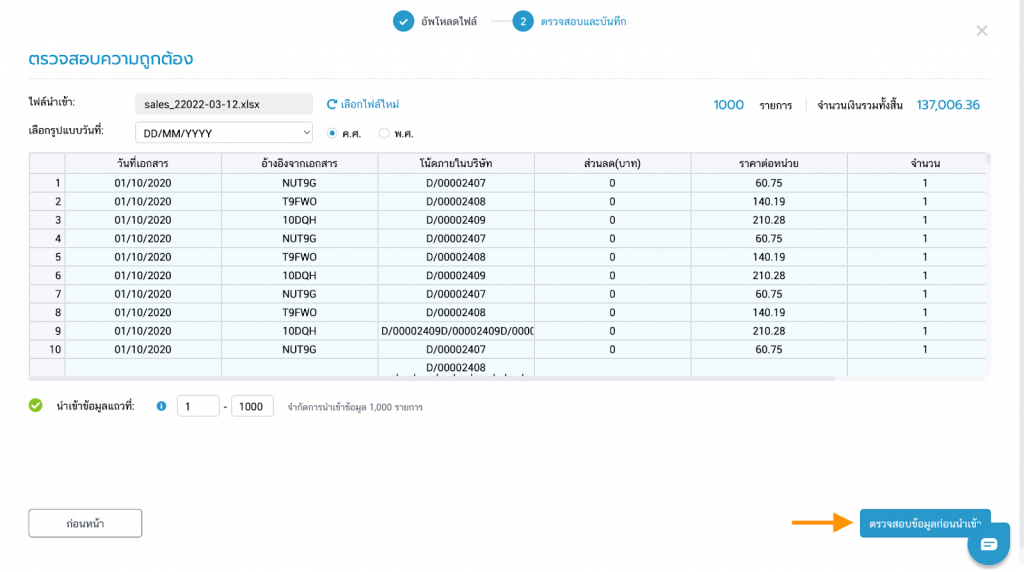The image size is (1024, 572).
Task: Click the blue info icon near row range
Action: click(x=161, y=406)
